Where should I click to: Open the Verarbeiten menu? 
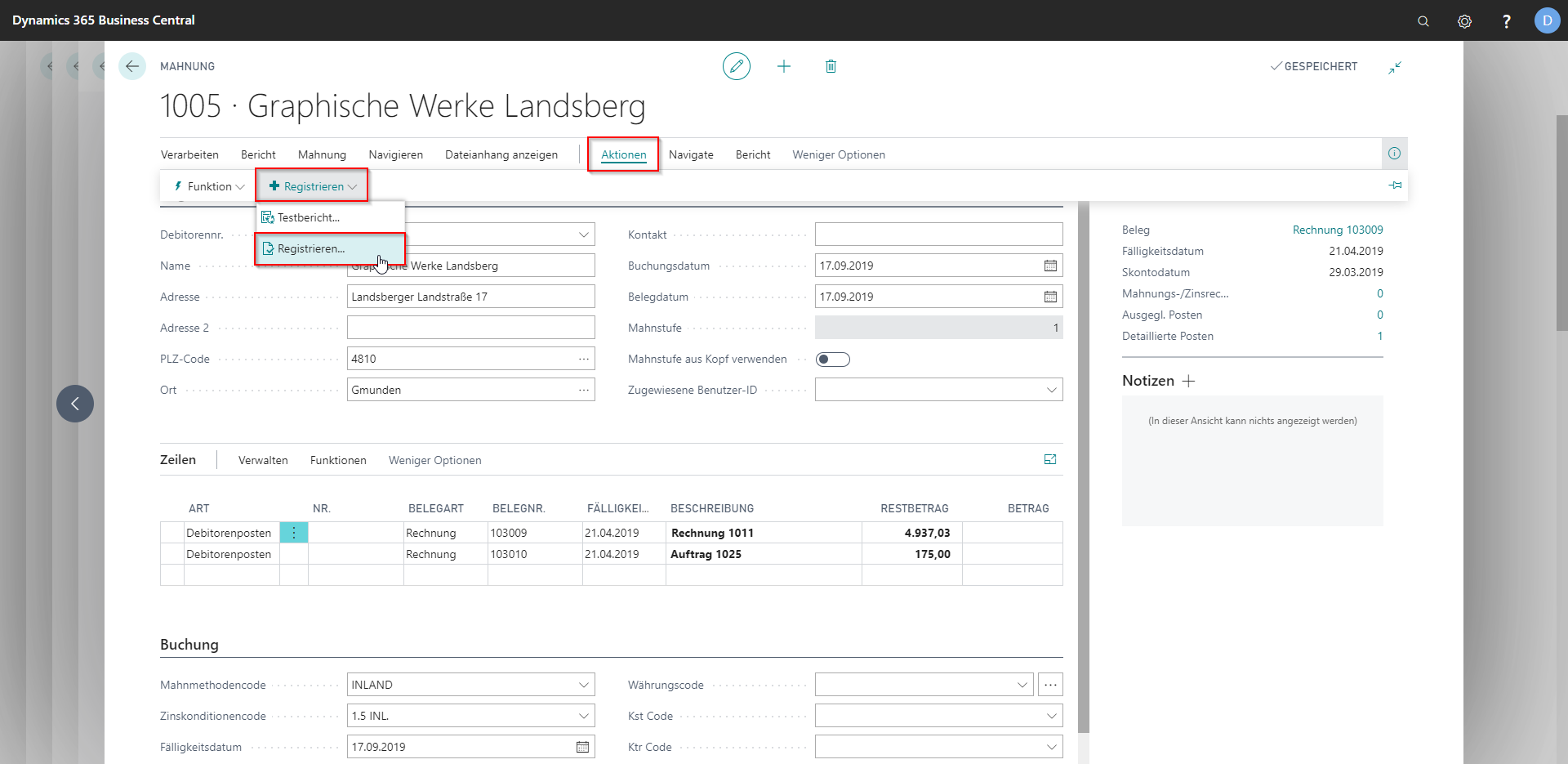coord(189,154)
